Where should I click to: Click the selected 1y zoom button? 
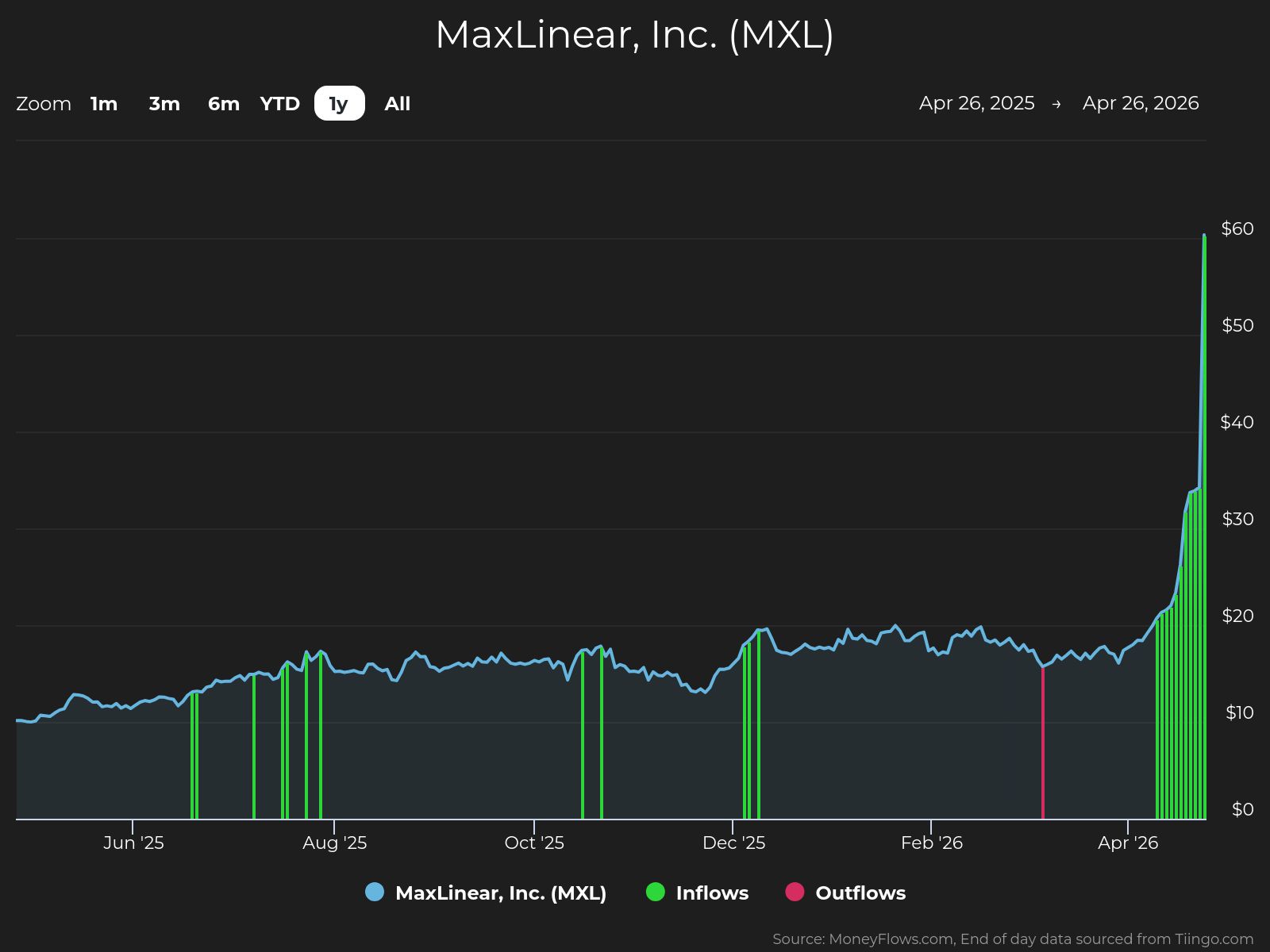(x=339, y=104)
